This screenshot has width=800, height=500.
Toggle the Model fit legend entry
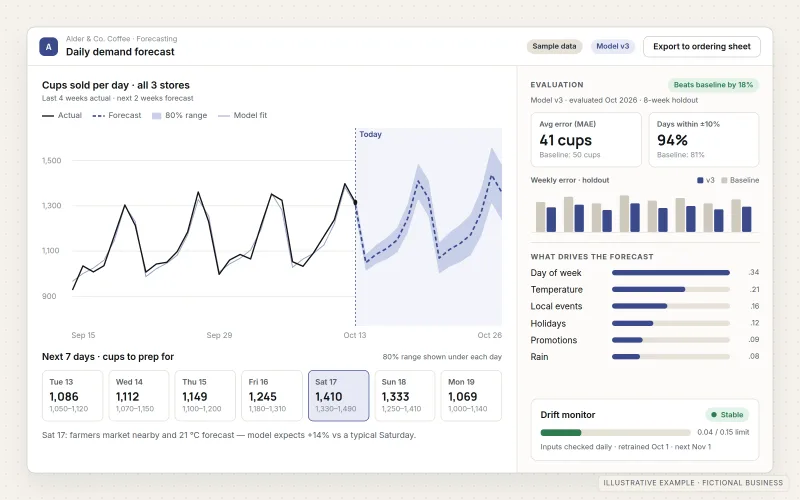[242, 115]
